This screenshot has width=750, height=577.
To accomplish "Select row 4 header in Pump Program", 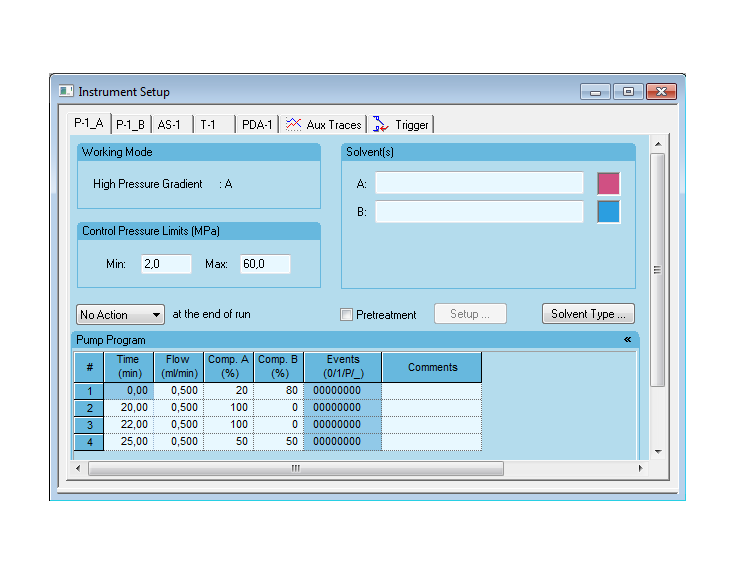I will click(89, 441).
